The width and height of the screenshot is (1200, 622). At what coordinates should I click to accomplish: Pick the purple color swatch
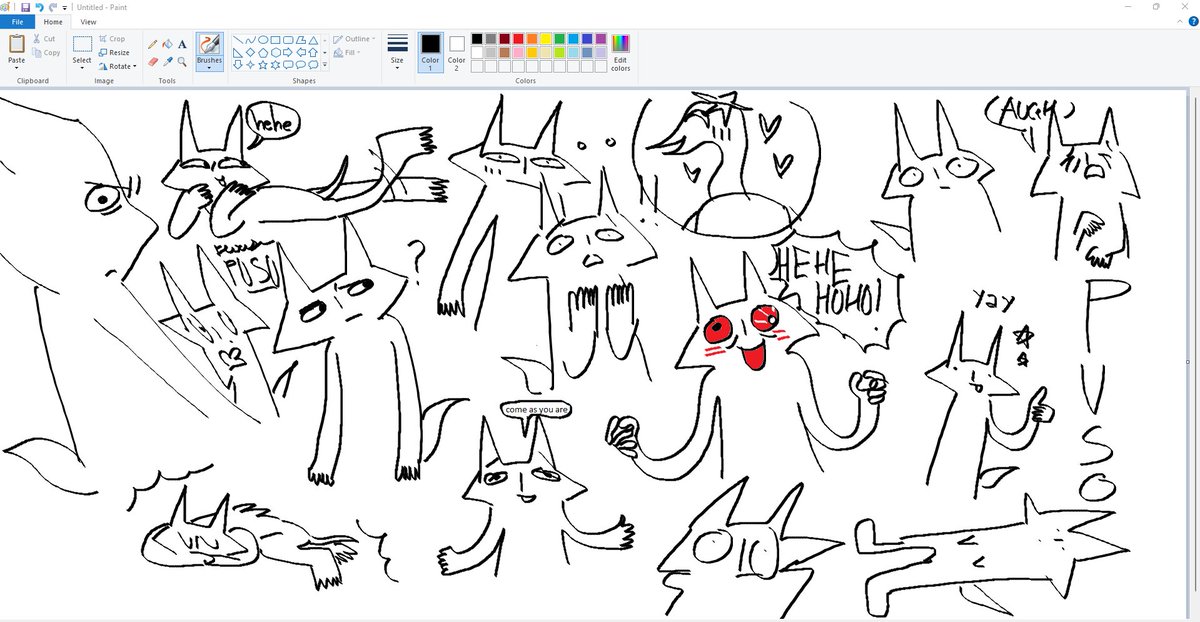601,39
